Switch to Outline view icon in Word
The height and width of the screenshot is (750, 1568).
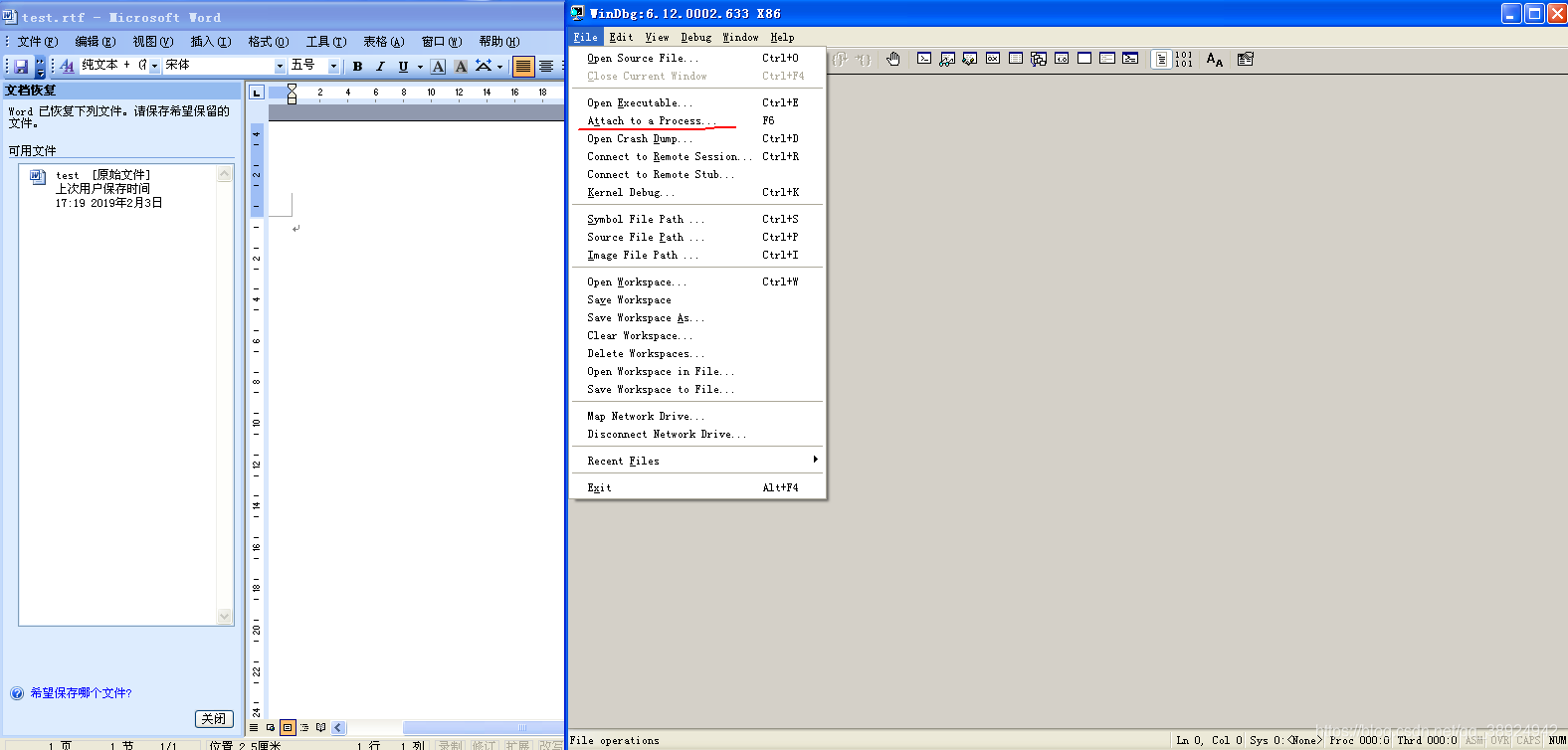pos(304,727)
